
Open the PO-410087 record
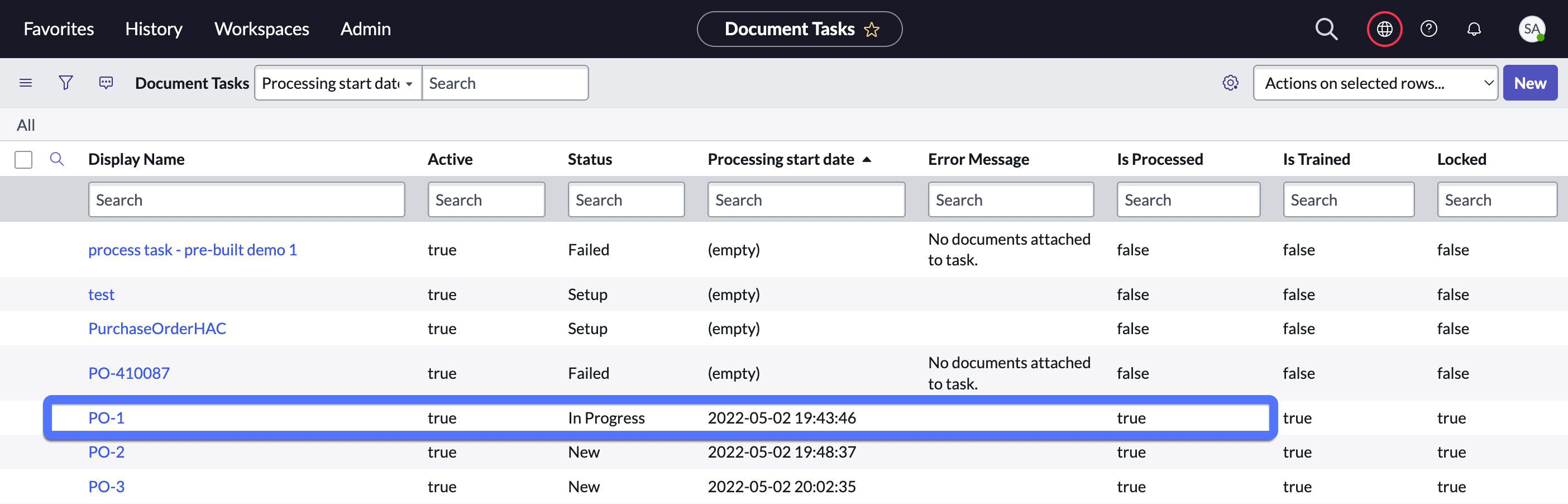(128, 373)
